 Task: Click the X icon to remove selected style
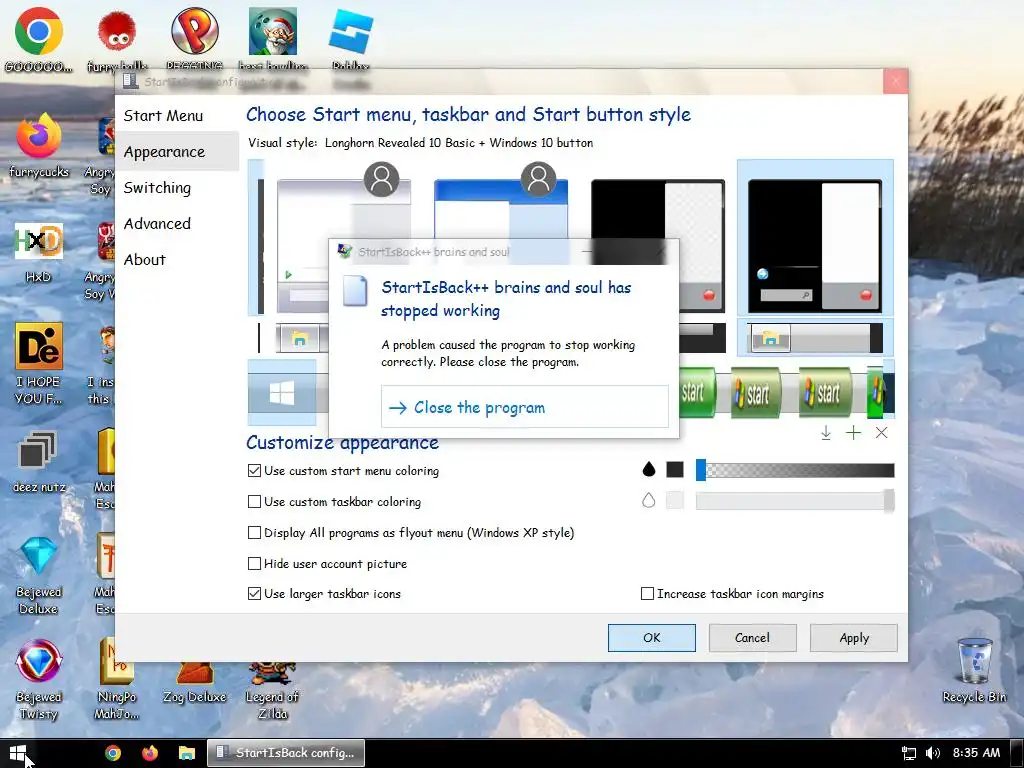(x=881, y=432)
